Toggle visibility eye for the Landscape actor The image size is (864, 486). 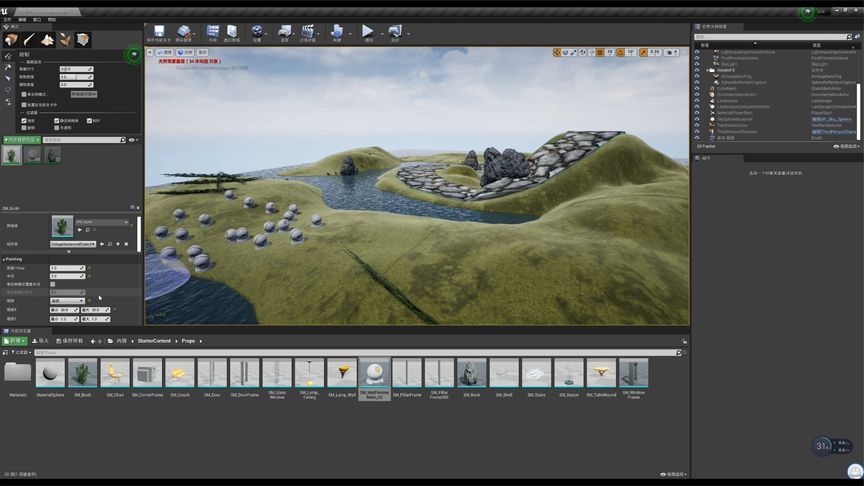point(697,100)
